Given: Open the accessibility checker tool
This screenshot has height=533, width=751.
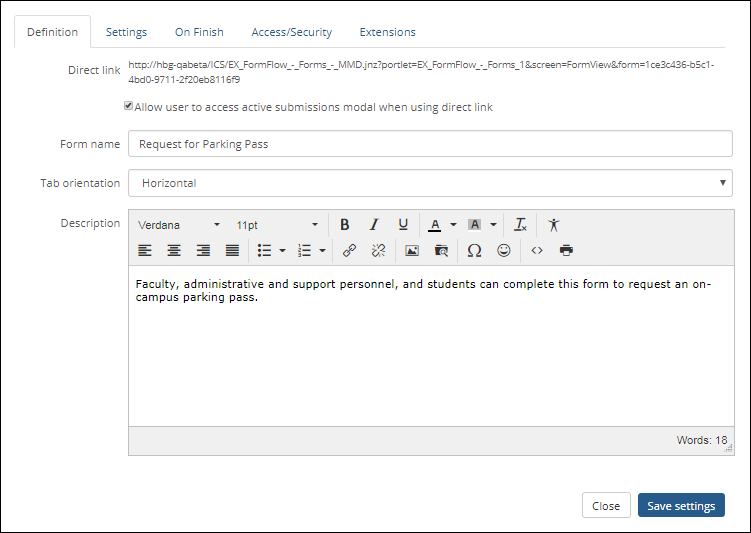Looking at the screenshot, I should (553, 225).
